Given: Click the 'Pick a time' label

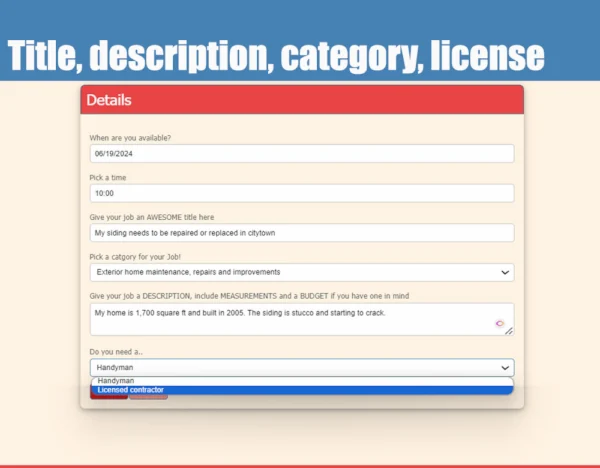Looking at the screenshot, I should [108, 177].
